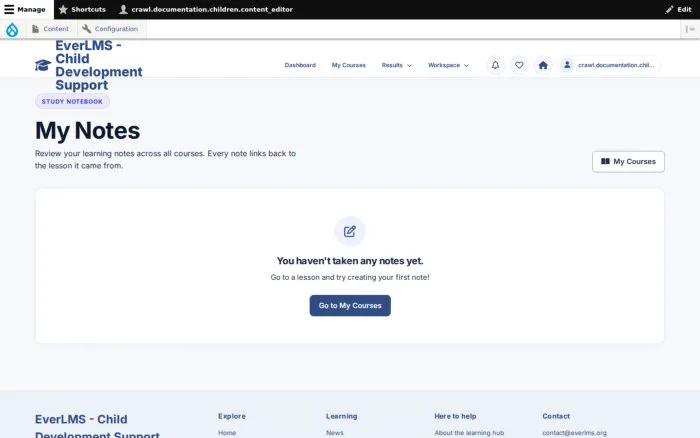Open the Configuration admin menu
The image size is (700, 438).
tap(110, 29)
